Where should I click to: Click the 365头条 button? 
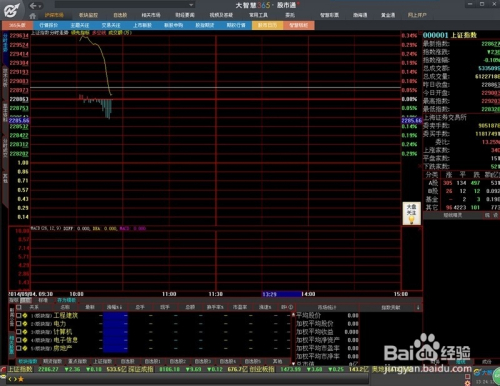(17, 25)
